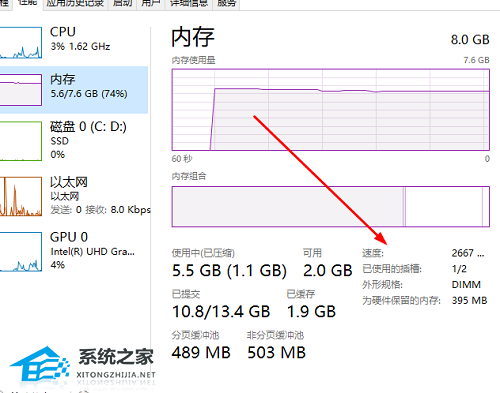
Task: Click the 速度 2667 value
Action: pyautogui.click(x=468, y=253)
